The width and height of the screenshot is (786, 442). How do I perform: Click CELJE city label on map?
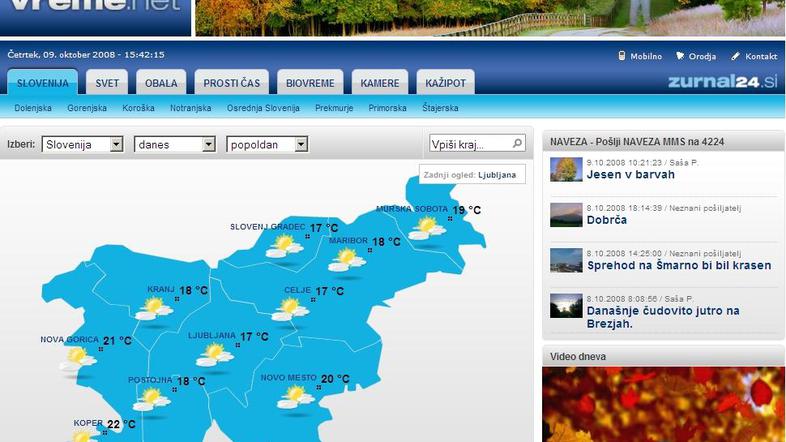click(297, 290)
